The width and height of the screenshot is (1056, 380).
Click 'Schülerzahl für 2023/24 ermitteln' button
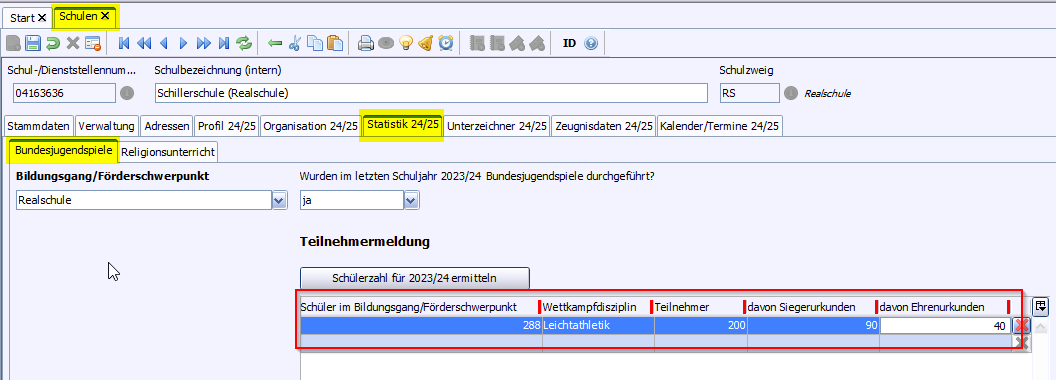click(x=415, y=278)
